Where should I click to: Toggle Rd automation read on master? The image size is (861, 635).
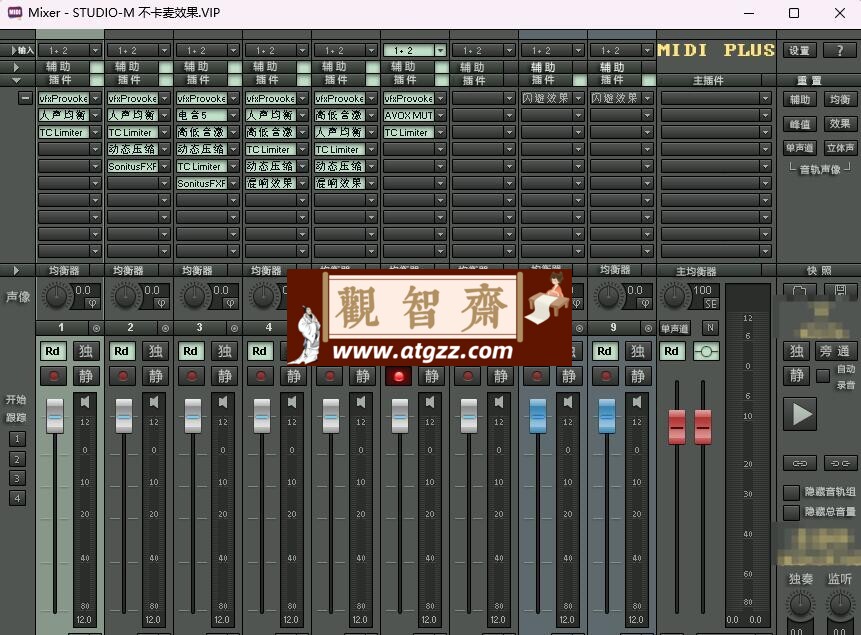(x=672, y=351)
